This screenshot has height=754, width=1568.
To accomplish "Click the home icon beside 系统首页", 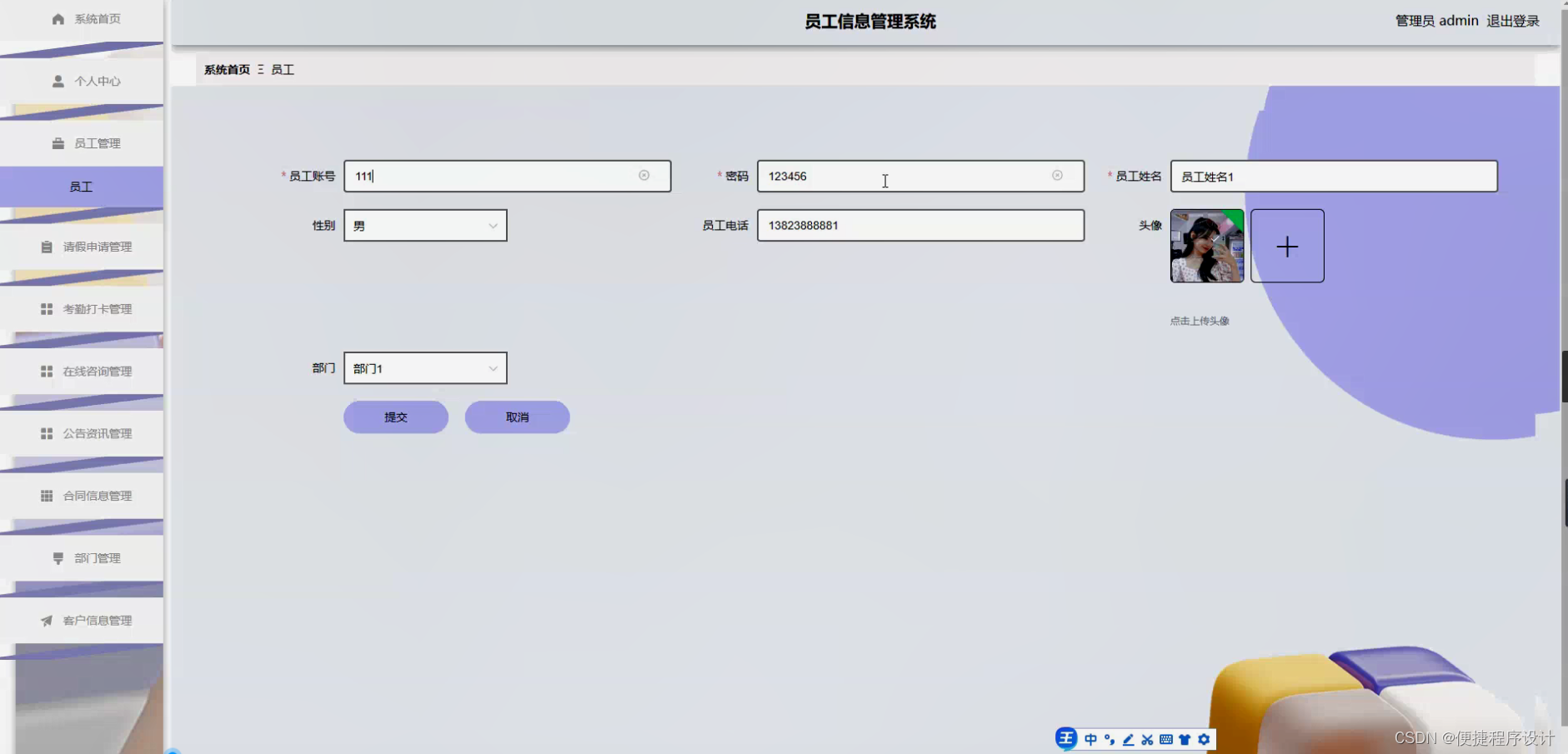I will (x=57, y=17).
